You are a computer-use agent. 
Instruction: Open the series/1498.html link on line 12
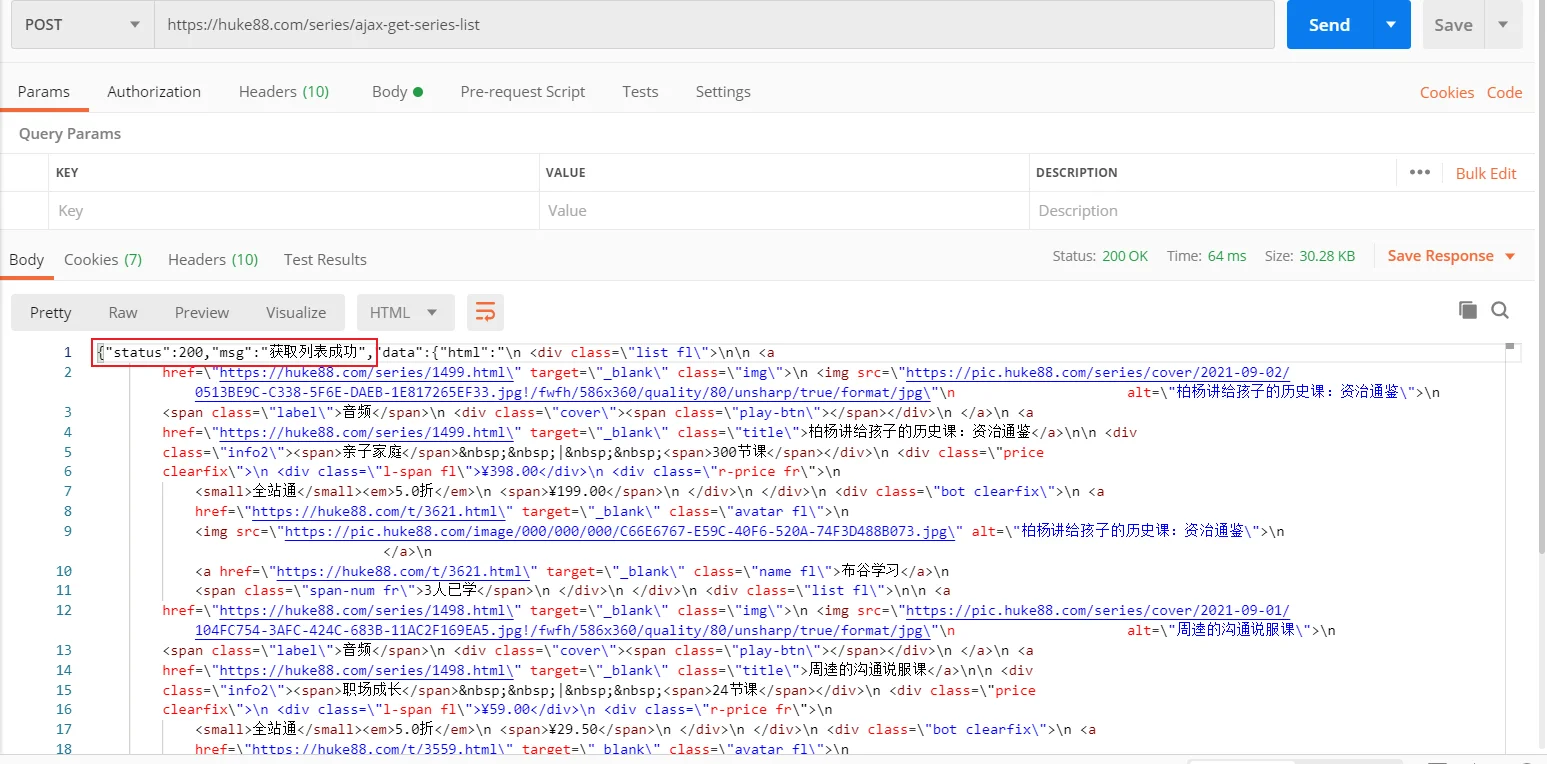[367, 611]
